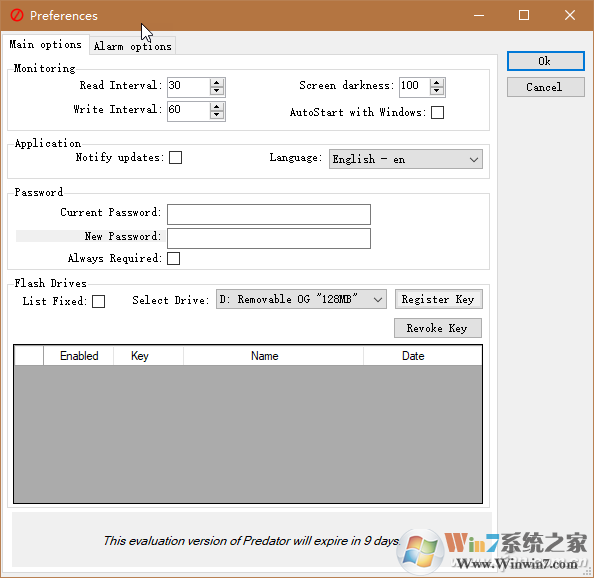This screenshot has width=594, height=578.
Task: Toggle the Notify updates checkbox
Action: pyautogui.click(x=175, y=158)
